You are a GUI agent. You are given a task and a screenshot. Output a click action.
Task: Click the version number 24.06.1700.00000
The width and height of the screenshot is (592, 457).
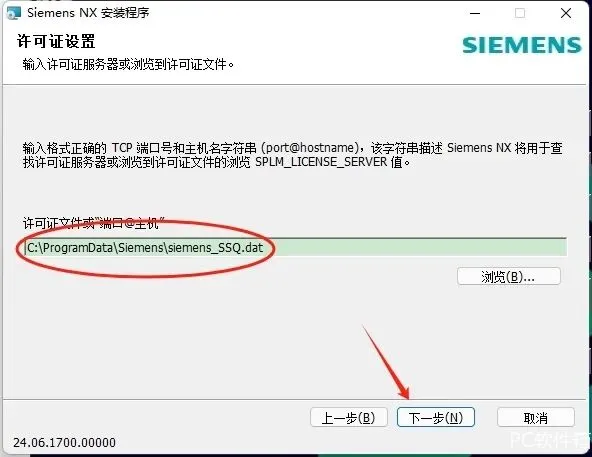click(x=65, y=442)
